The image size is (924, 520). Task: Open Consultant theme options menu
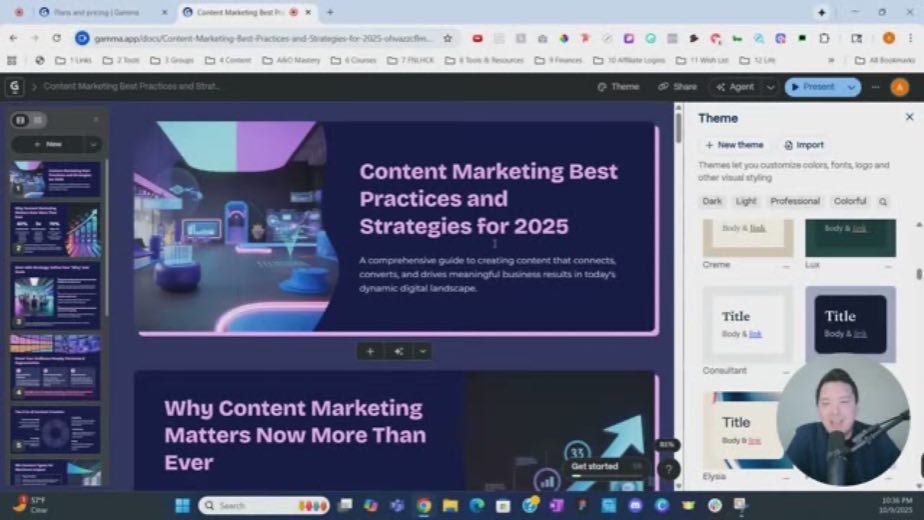tap(786, 372)
